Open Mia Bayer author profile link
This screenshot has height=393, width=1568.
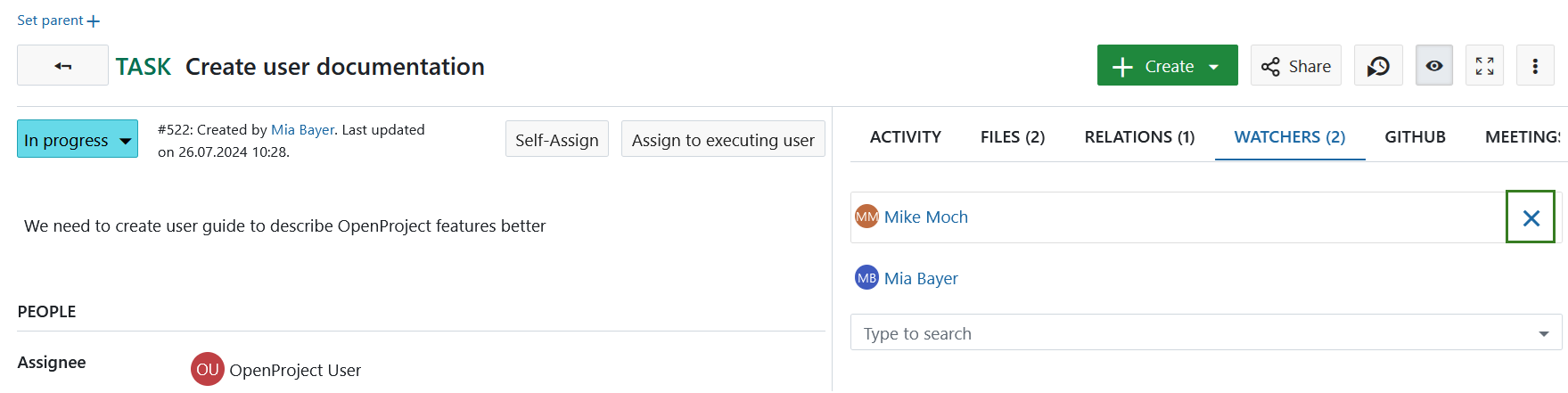[302, 130]
